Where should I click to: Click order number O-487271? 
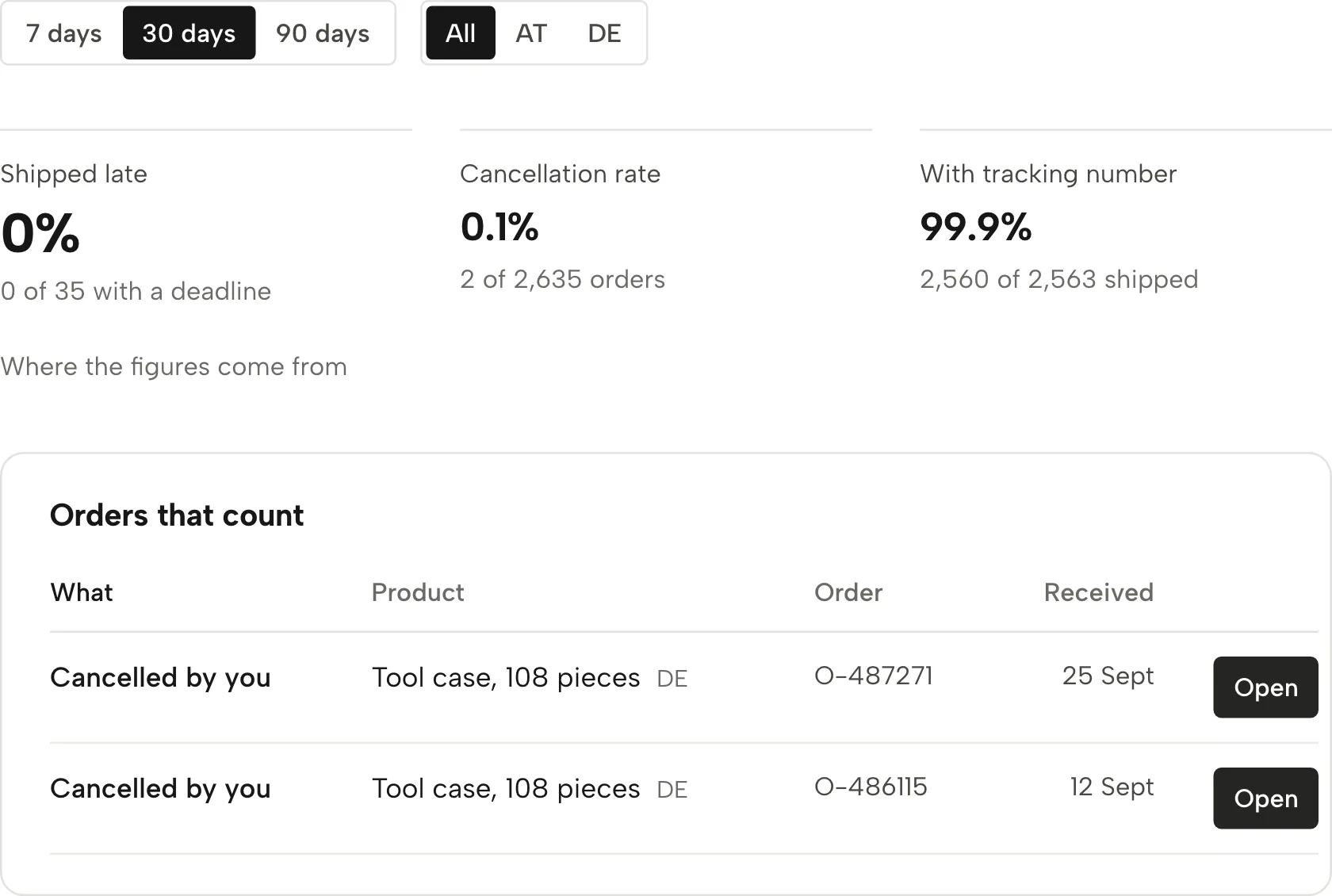(874, 676)
